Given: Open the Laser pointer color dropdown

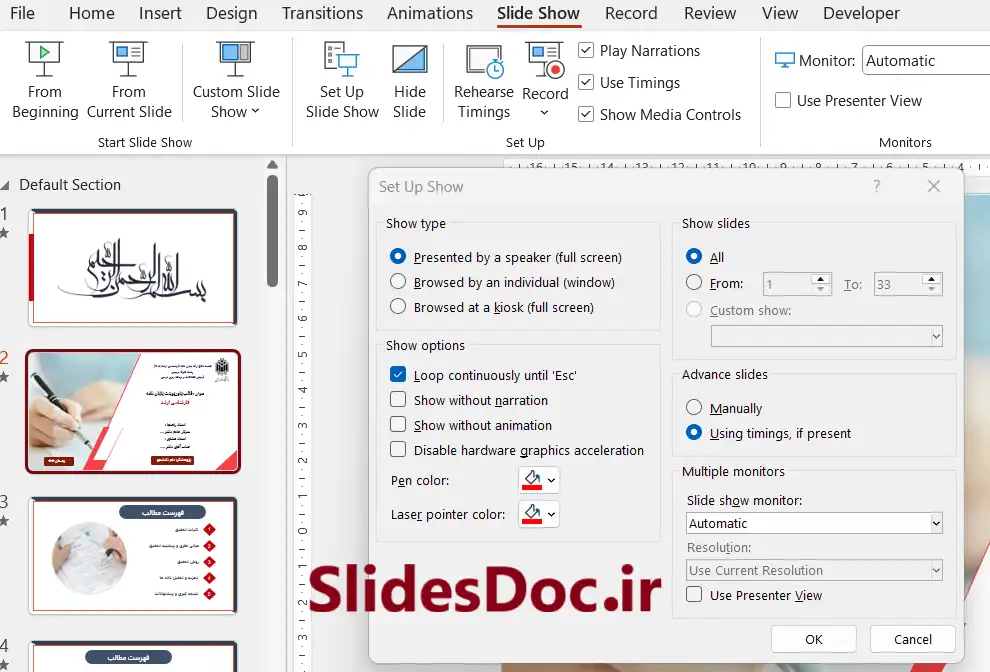Looking at the screenshot, I should [x=539, y=515].
